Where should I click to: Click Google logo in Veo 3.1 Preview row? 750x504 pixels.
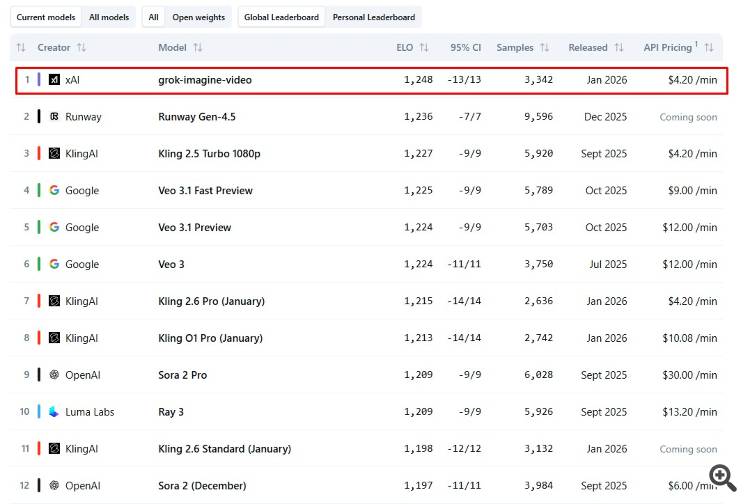(x=55, y=227)
